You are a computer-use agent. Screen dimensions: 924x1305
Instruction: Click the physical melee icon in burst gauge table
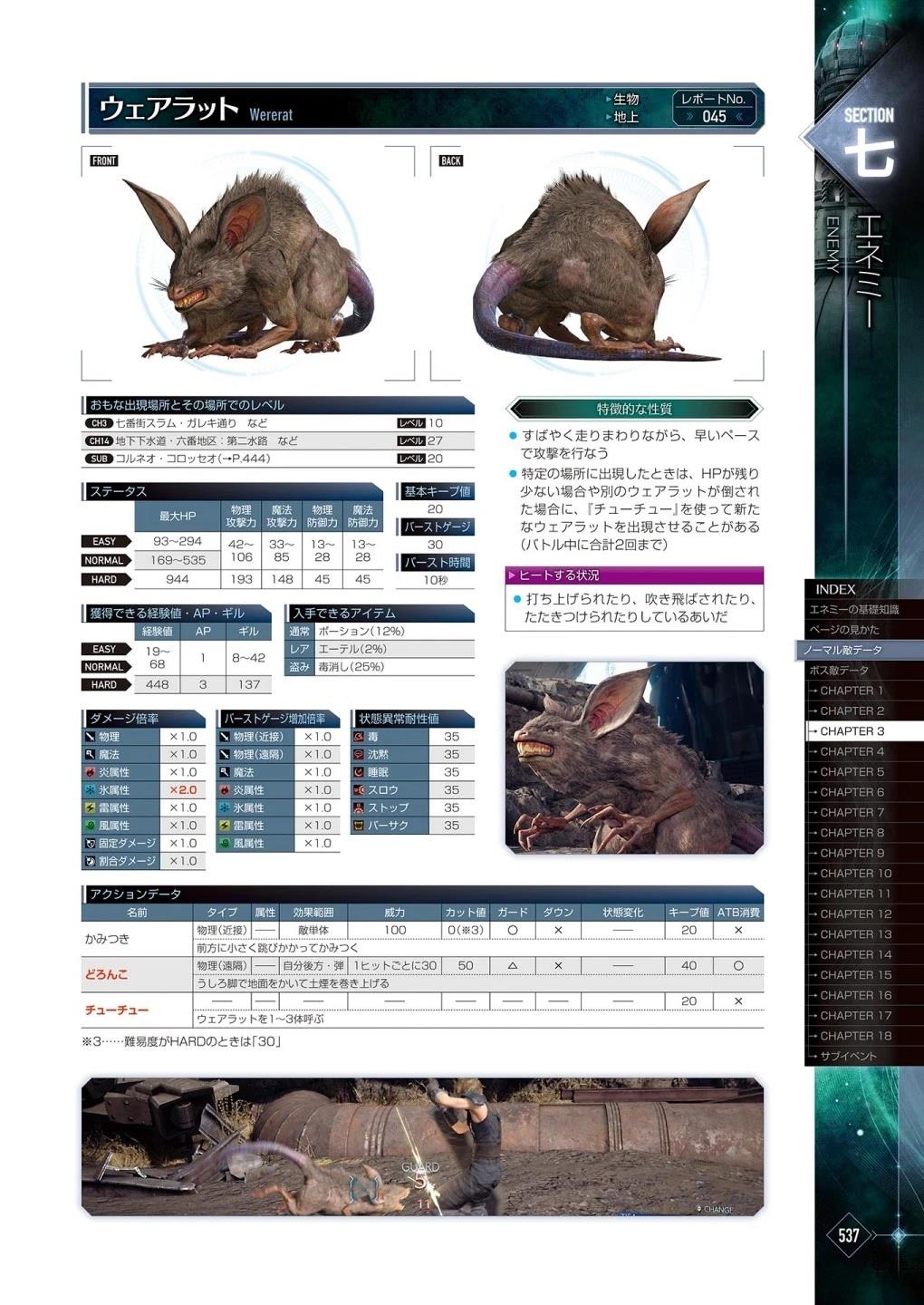tap(225, 737)
